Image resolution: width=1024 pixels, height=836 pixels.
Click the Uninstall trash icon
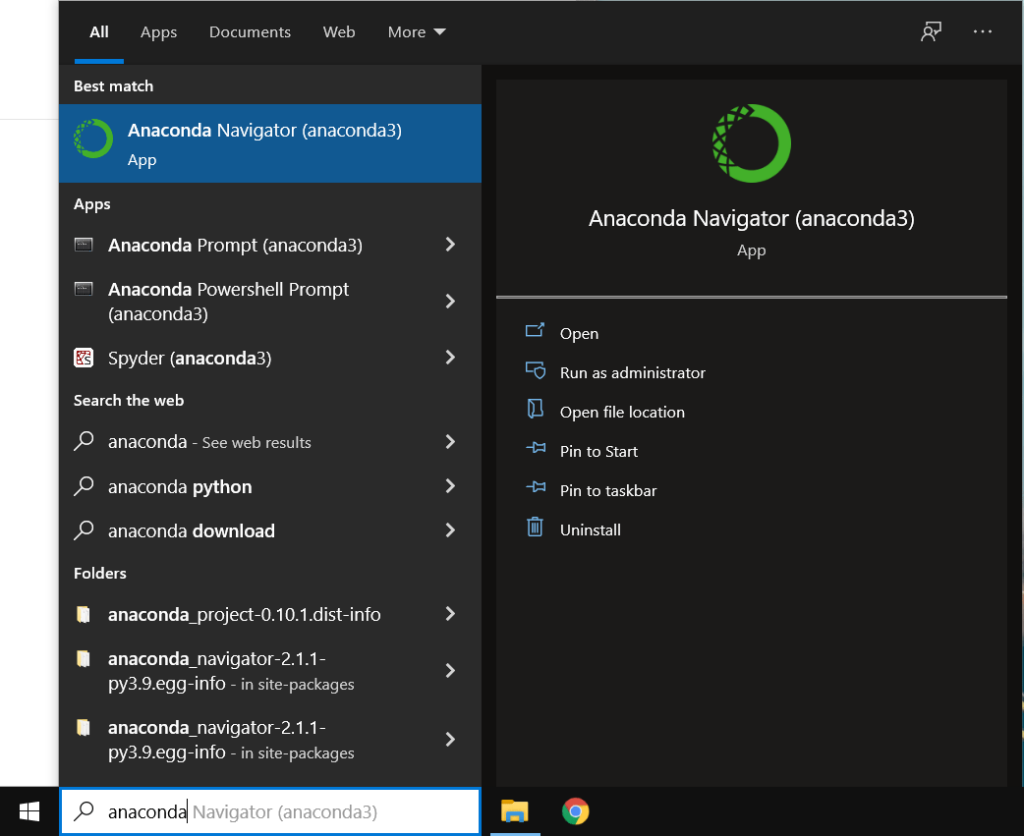click(x=537, y=529)
